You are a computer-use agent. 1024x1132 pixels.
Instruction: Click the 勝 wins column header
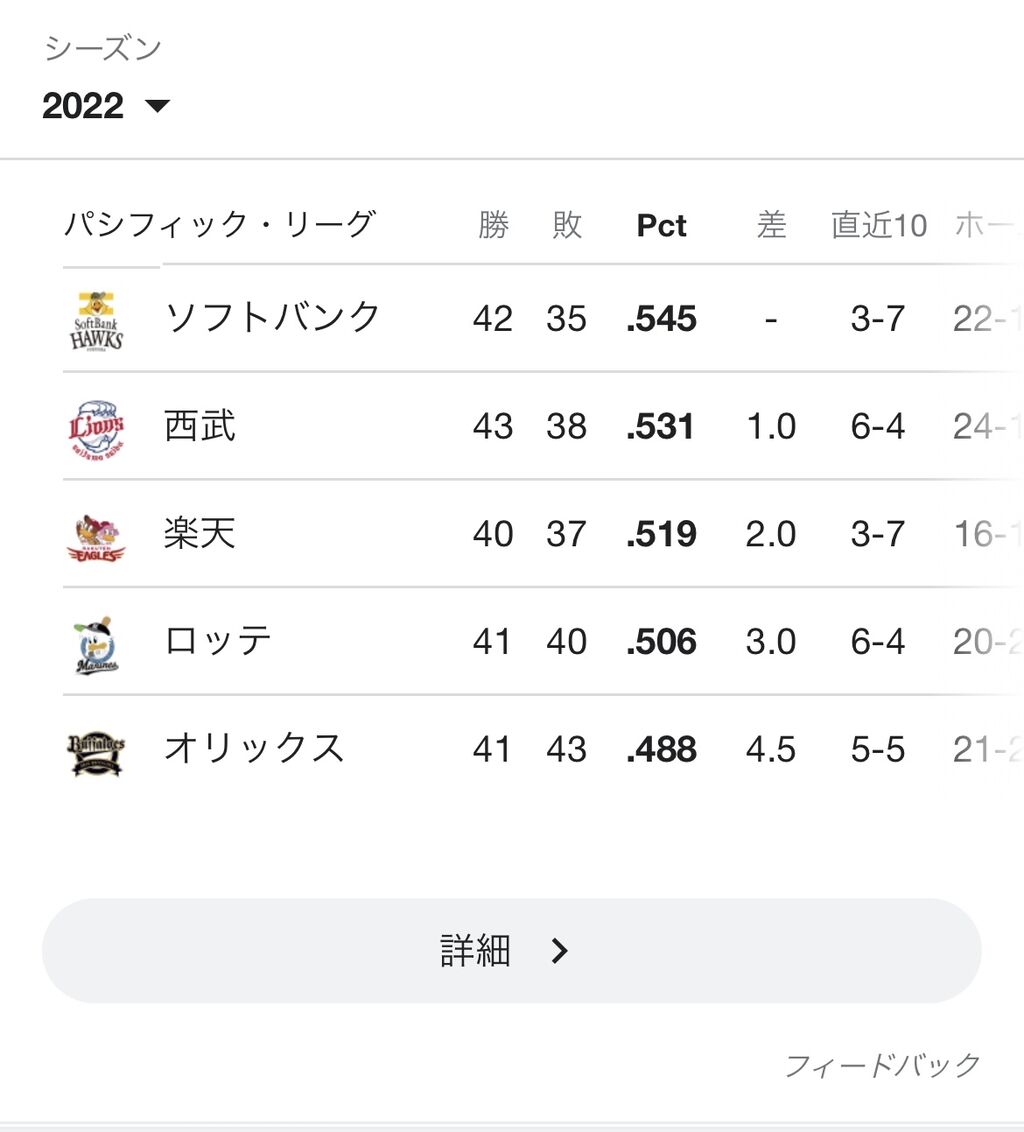tap(493, 225)
